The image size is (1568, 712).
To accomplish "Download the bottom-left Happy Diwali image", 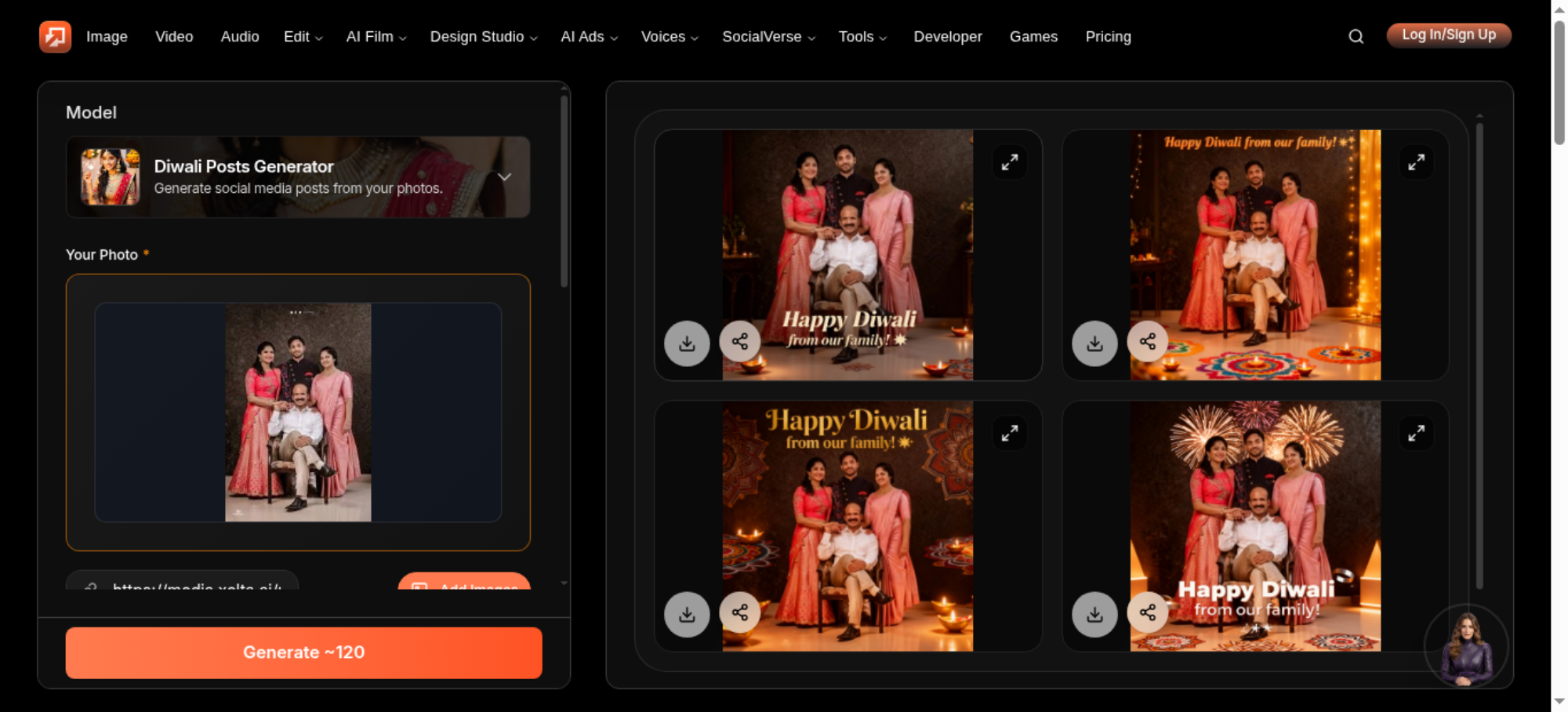I will 687,614.
